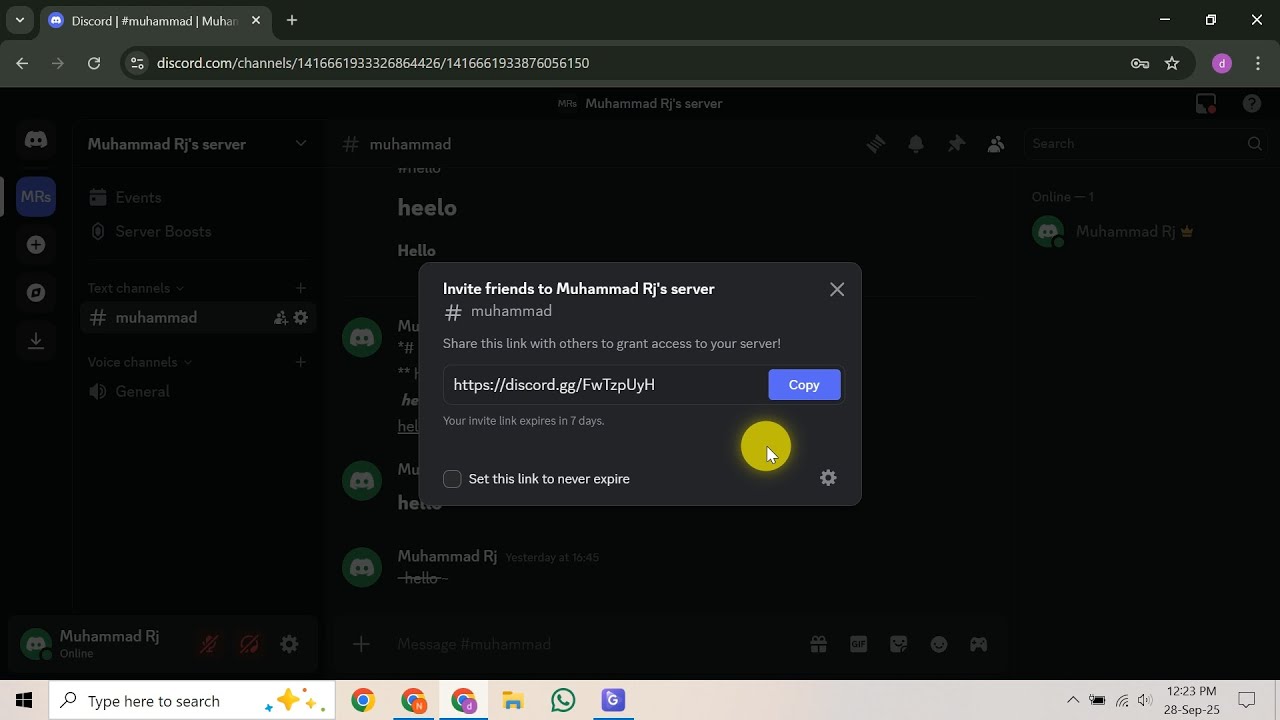Open WhatsApp from the taskbar

click(x=563, y=701)
